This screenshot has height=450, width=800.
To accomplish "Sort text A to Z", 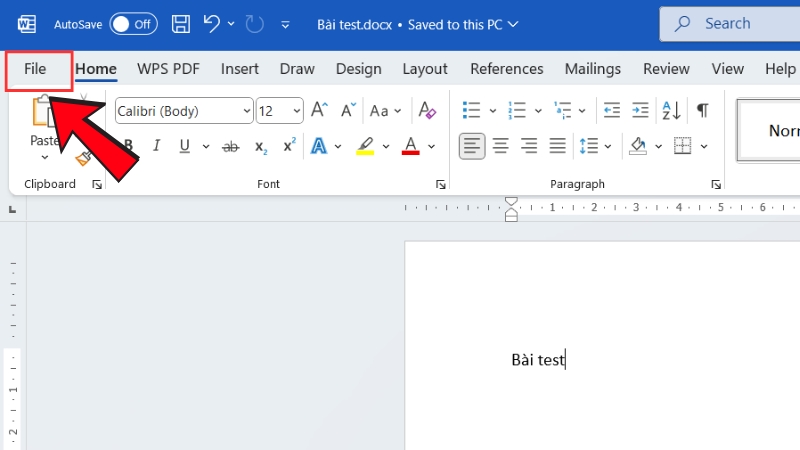I will pyautogui.click(x=671, y=110).
